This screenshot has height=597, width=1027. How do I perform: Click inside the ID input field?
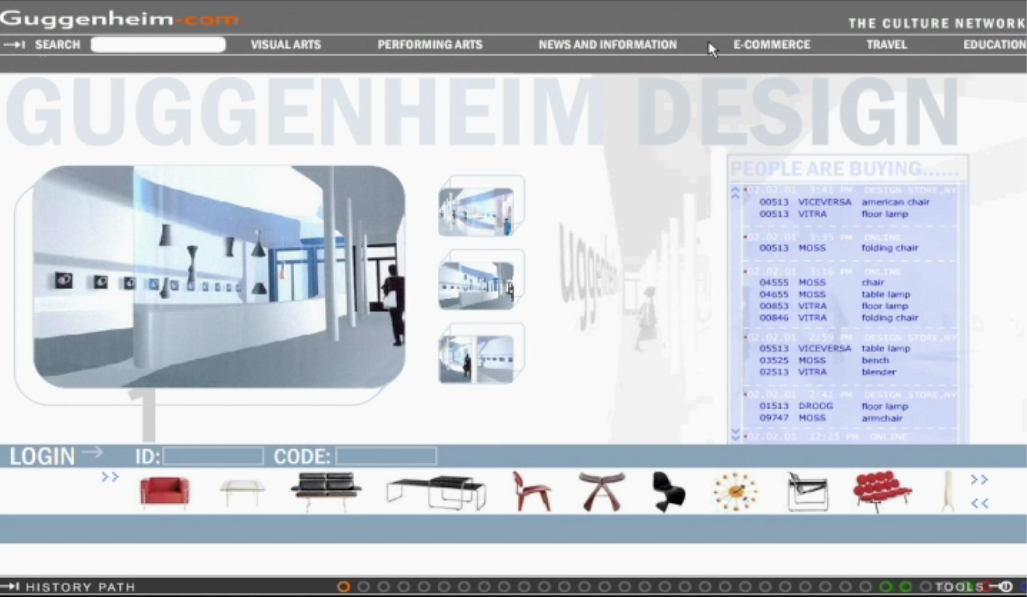coord(215,456)
